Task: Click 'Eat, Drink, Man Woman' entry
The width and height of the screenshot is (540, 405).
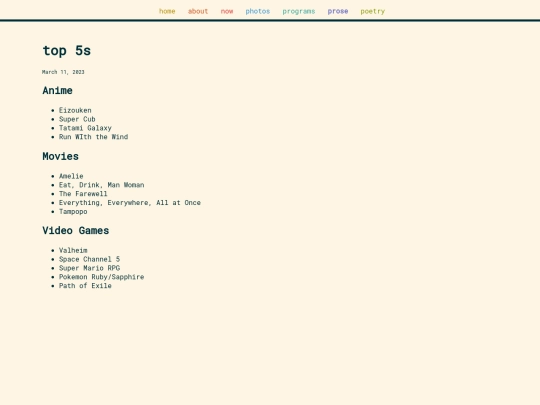Action: [102, 185]
